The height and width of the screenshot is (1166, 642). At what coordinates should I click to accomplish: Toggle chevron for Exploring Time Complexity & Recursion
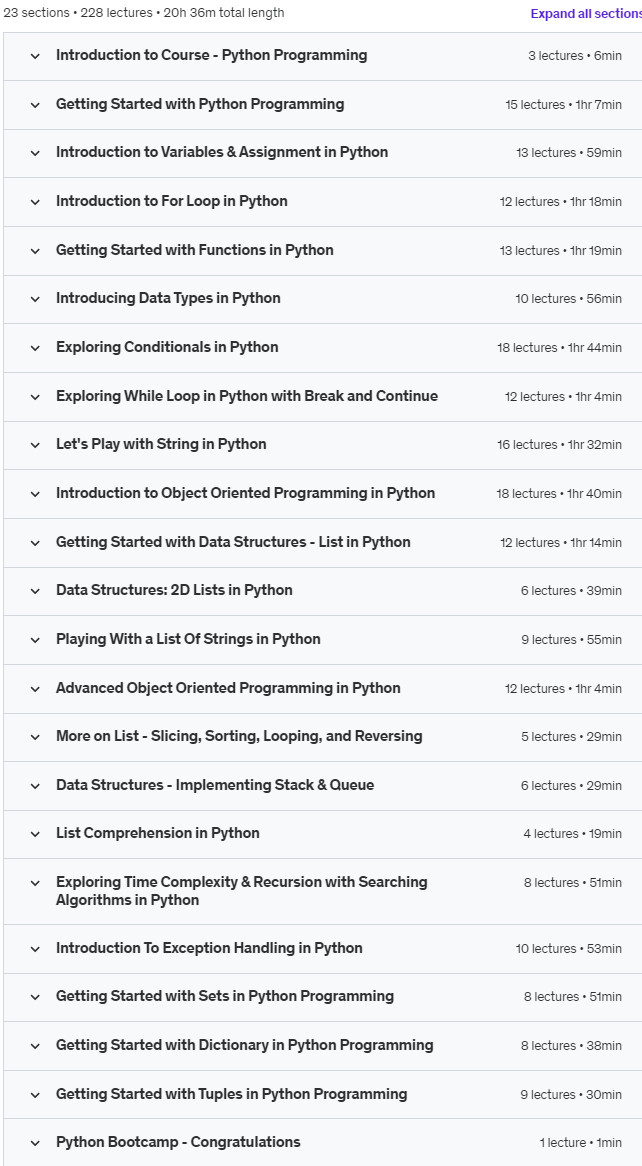(x=35, y=883)
